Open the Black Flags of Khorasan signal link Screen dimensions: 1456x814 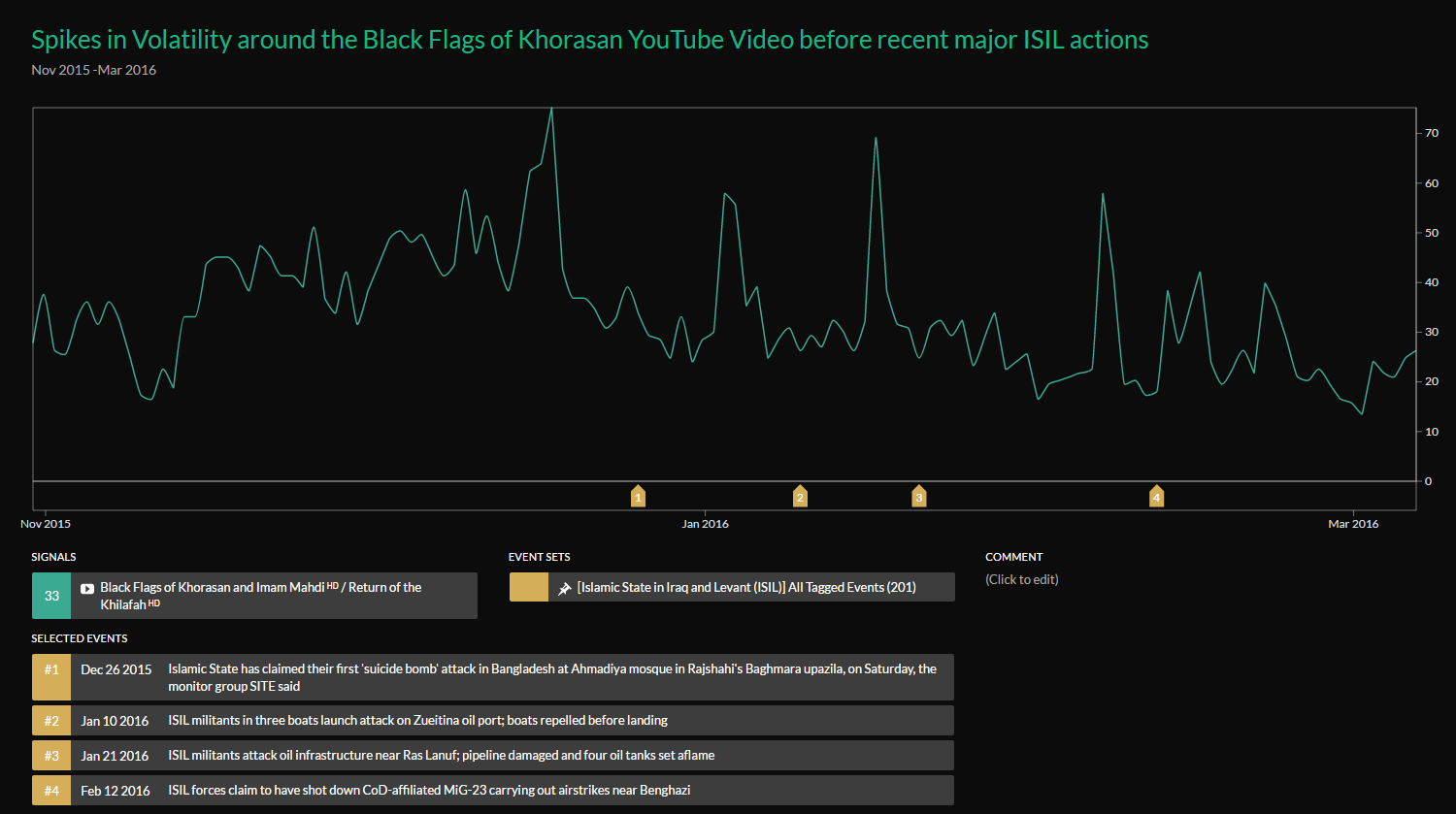(x=212, y=587)
